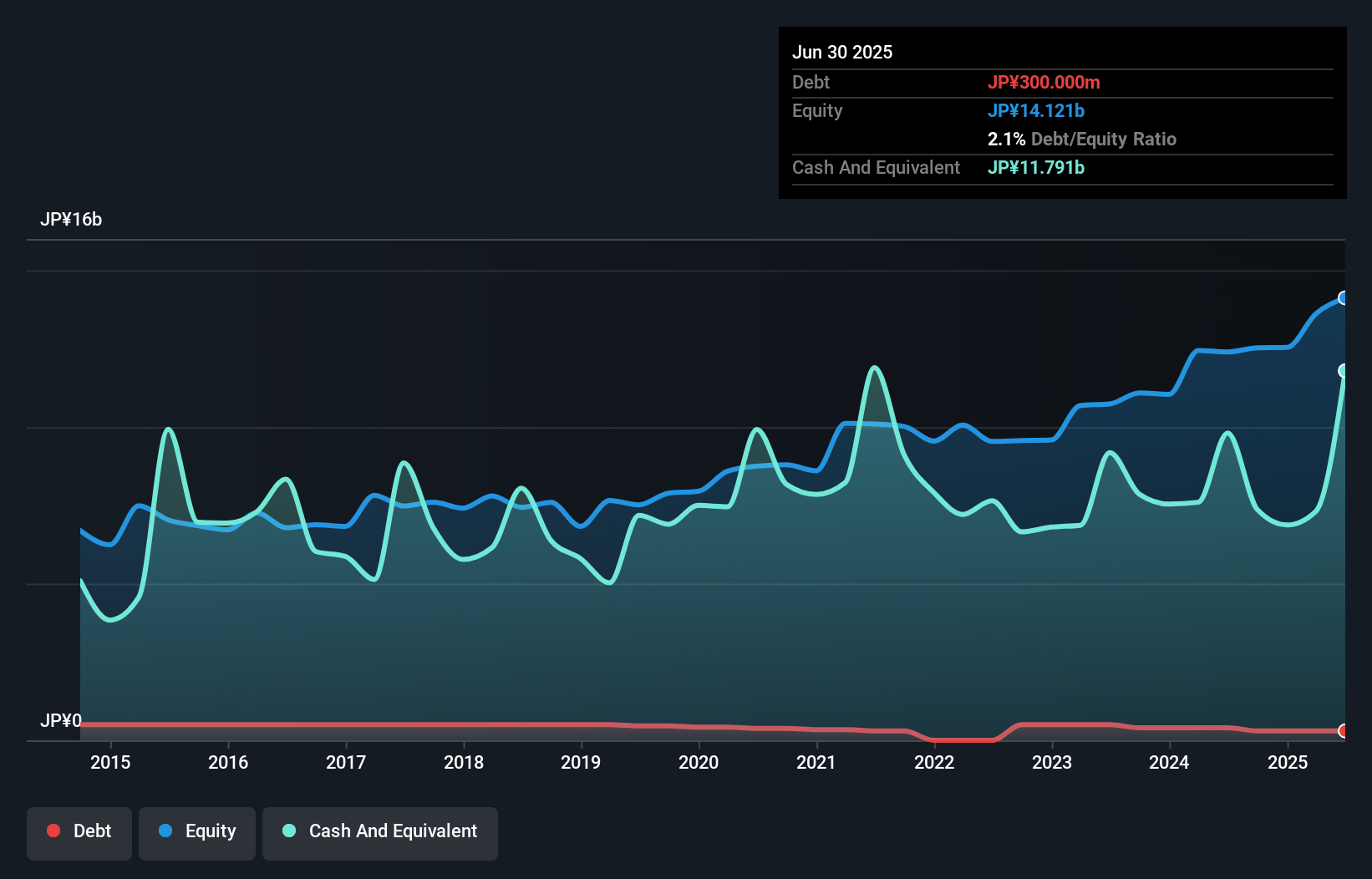
Task: Click the red dot in Debt legend
Action: [53, 831]
